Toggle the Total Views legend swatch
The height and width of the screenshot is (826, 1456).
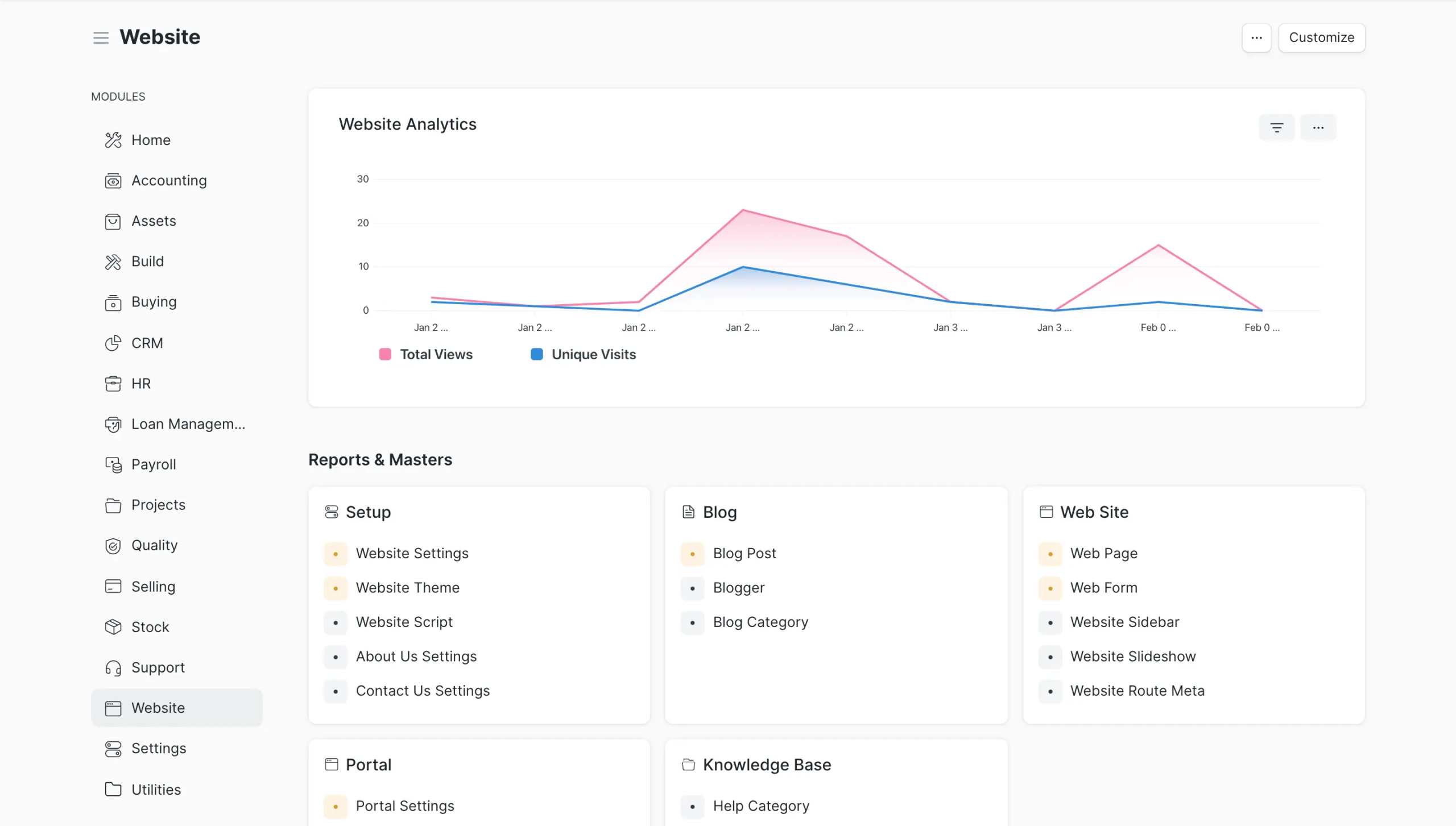(385, 355)
